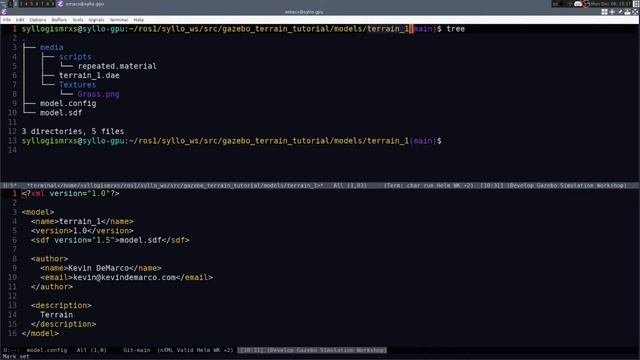This screenshot has width=640, height=360.
Task: Click Grass.png in tree output
Action: 98,94
